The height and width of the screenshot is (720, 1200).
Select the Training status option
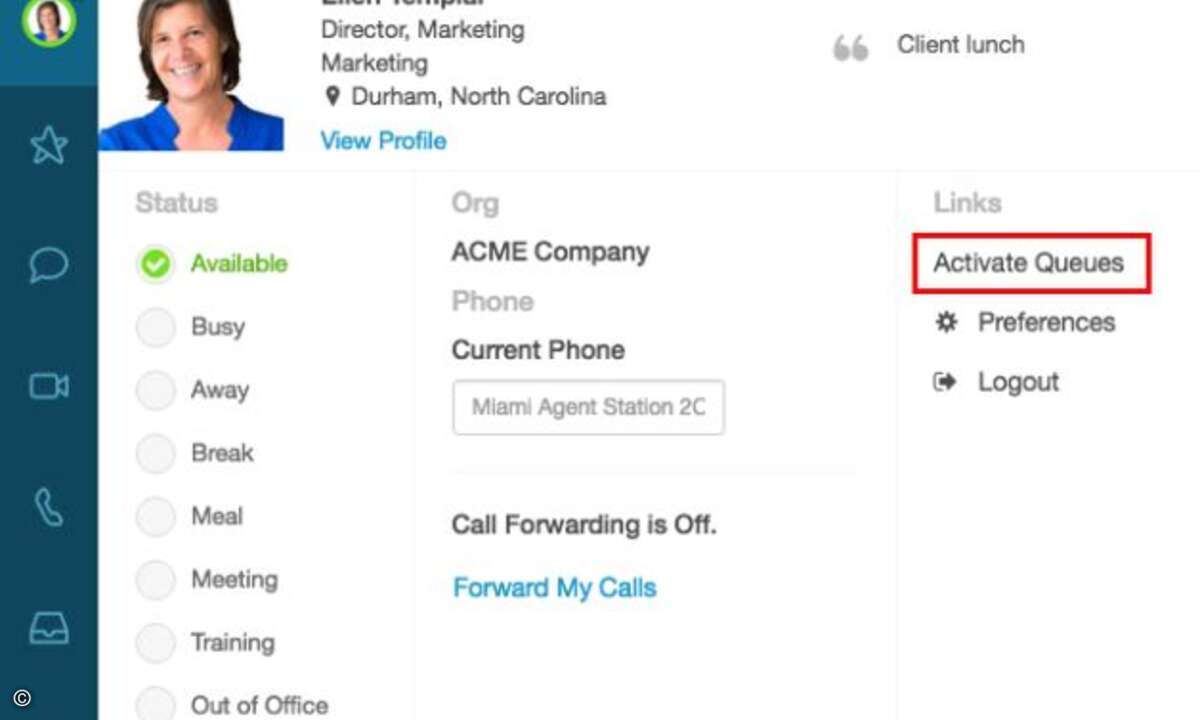point(155,643)
